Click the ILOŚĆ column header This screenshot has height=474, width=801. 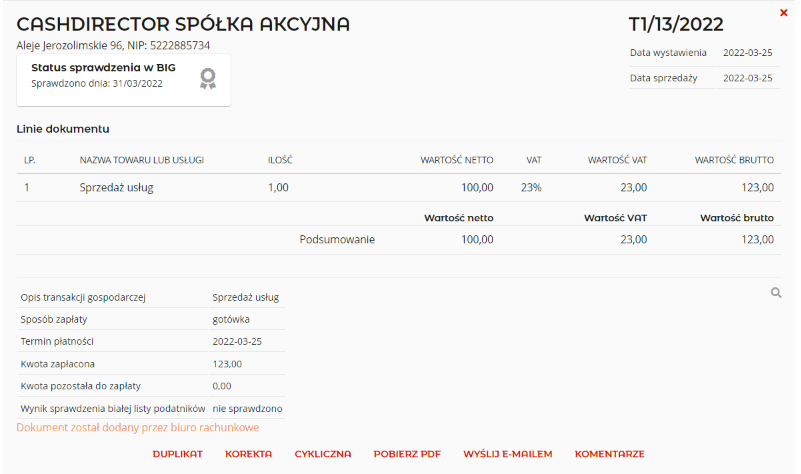coord(280,160)
